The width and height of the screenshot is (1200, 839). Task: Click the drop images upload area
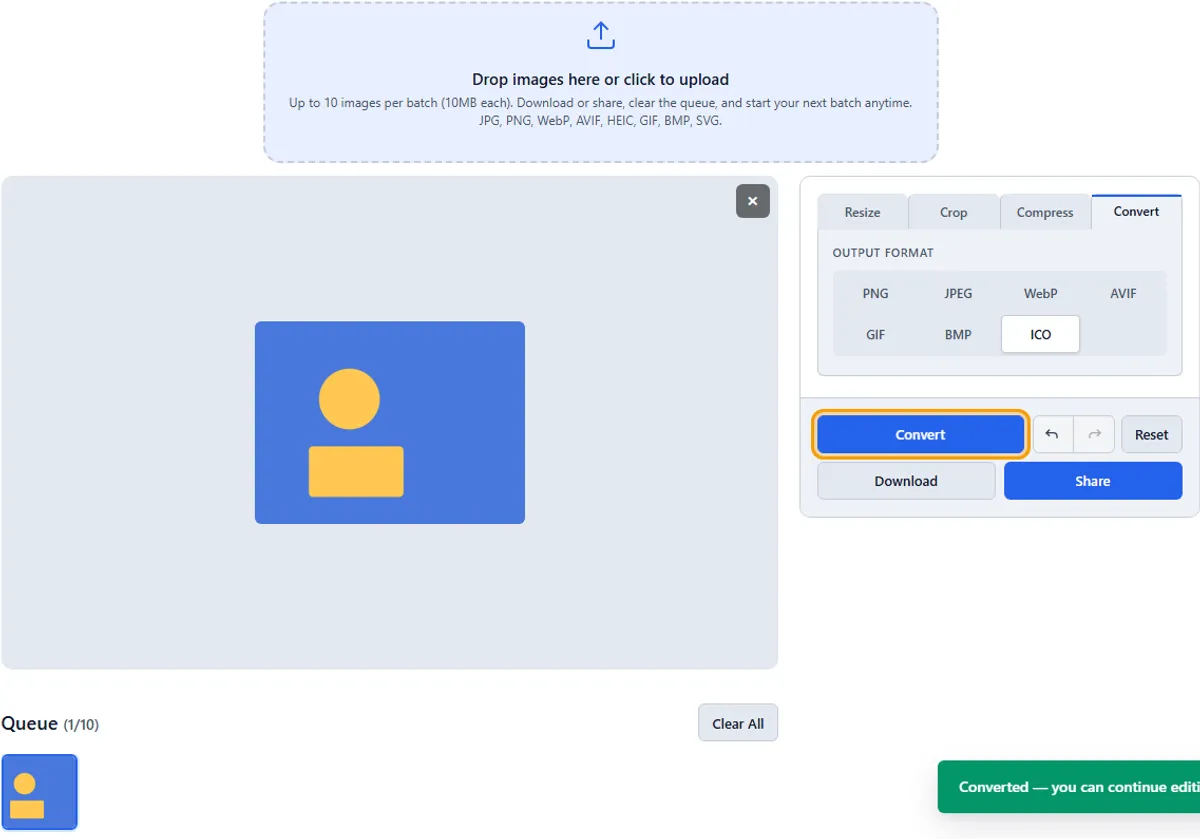(x=601, y=82)
